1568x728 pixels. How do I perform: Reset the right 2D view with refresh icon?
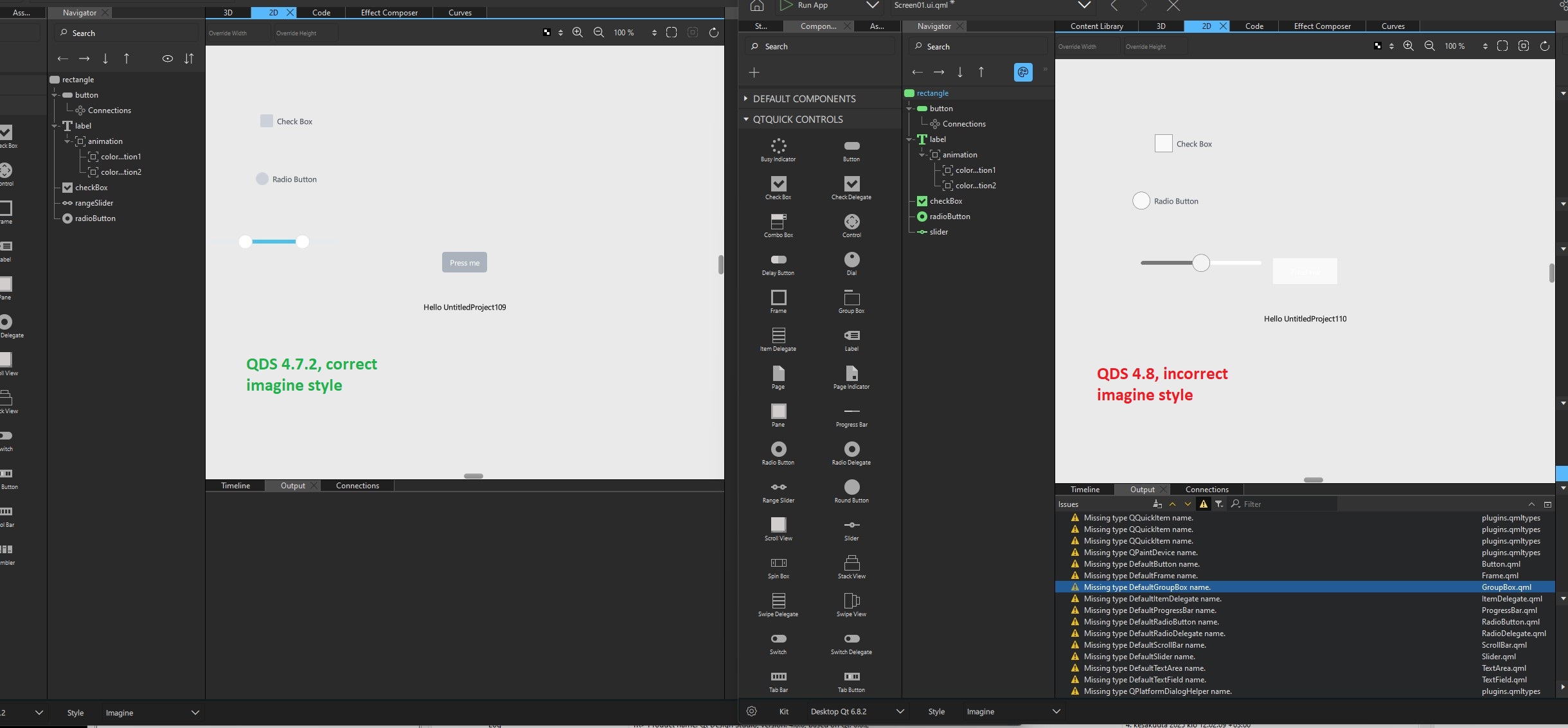pyautogui.click(x=1545, y=46)
